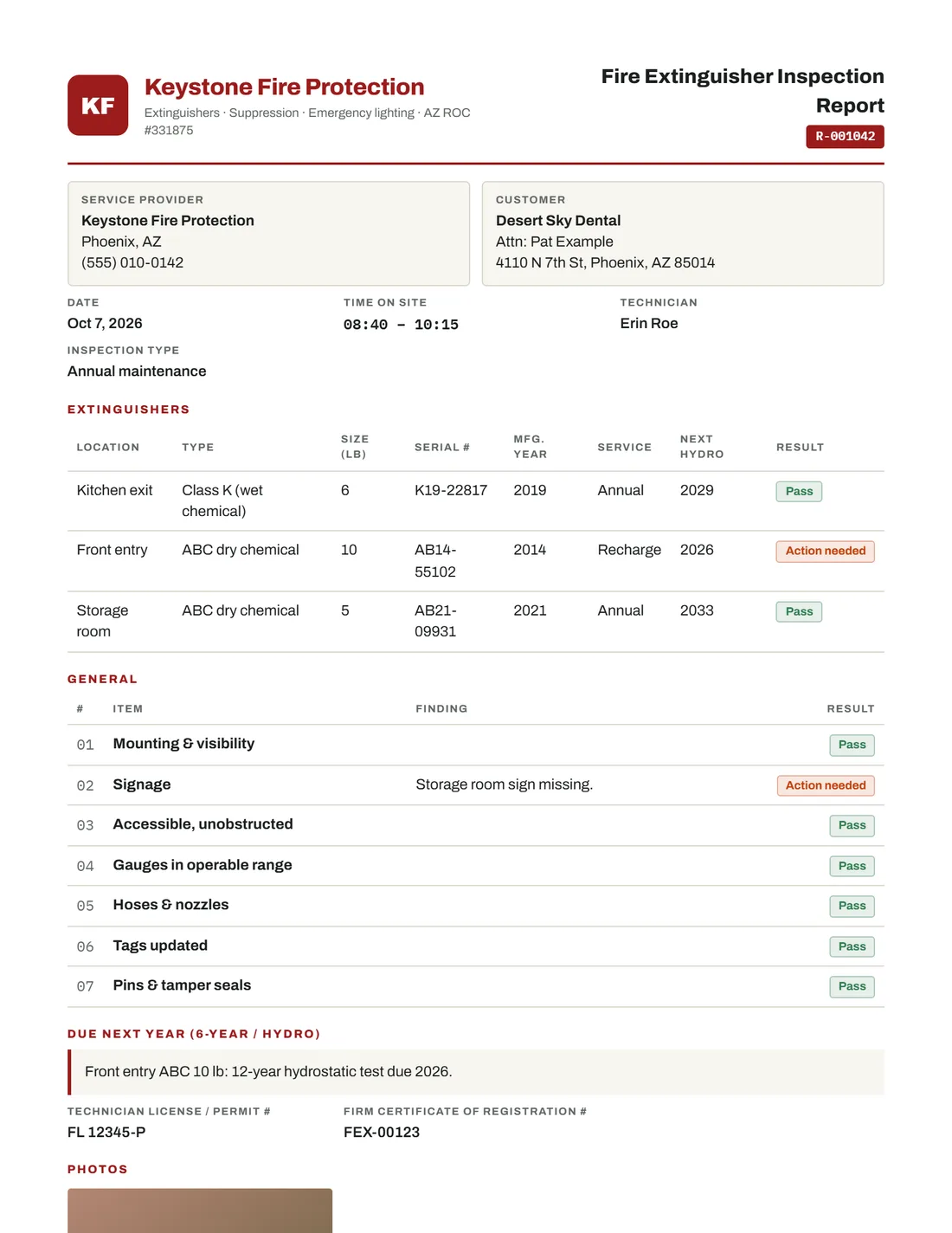
Task: Click Tags updated item
Action: coord(160,946)
